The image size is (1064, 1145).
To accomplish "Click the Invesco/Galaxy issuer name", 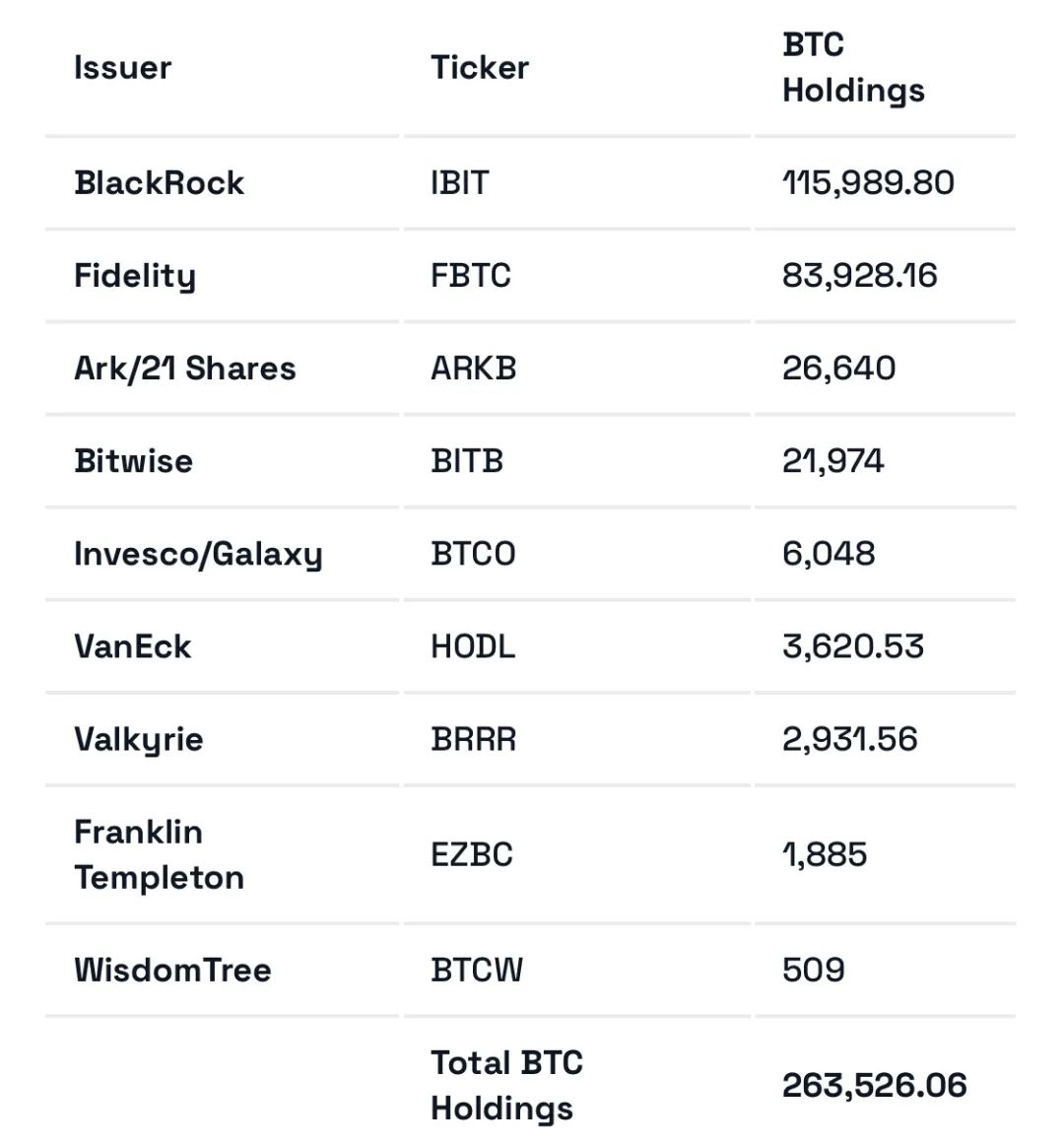I will point(198,554).
